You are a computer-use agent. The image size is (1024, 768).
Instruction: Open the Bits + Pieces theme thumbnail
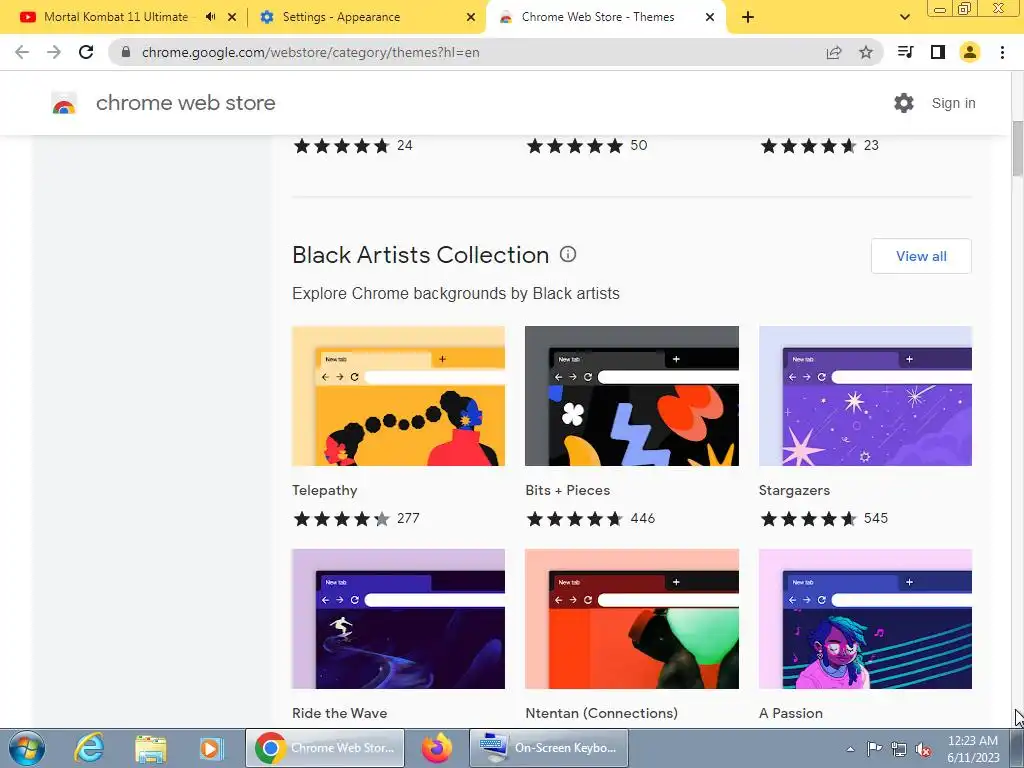tap(632, 396)
